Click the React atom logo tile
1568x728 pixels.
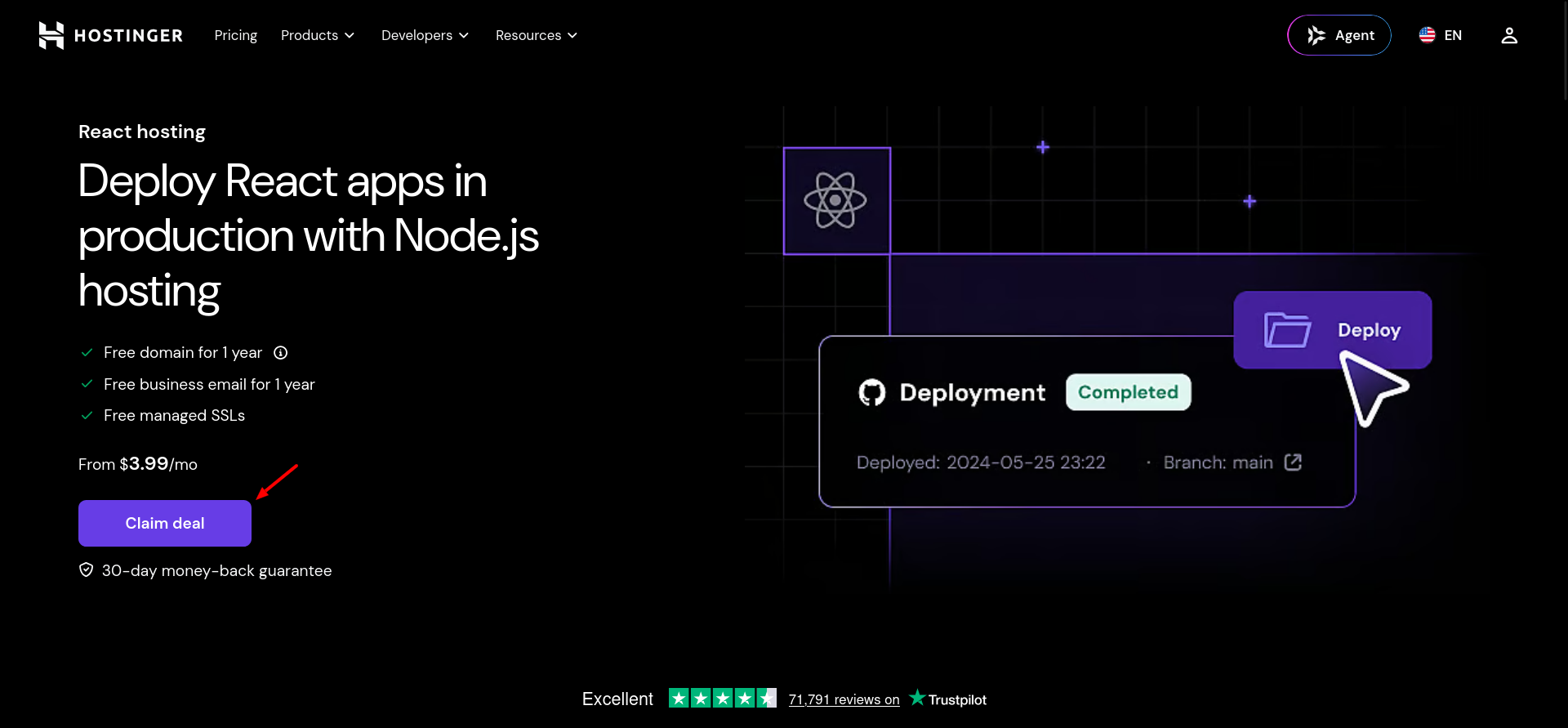(836, 200)
